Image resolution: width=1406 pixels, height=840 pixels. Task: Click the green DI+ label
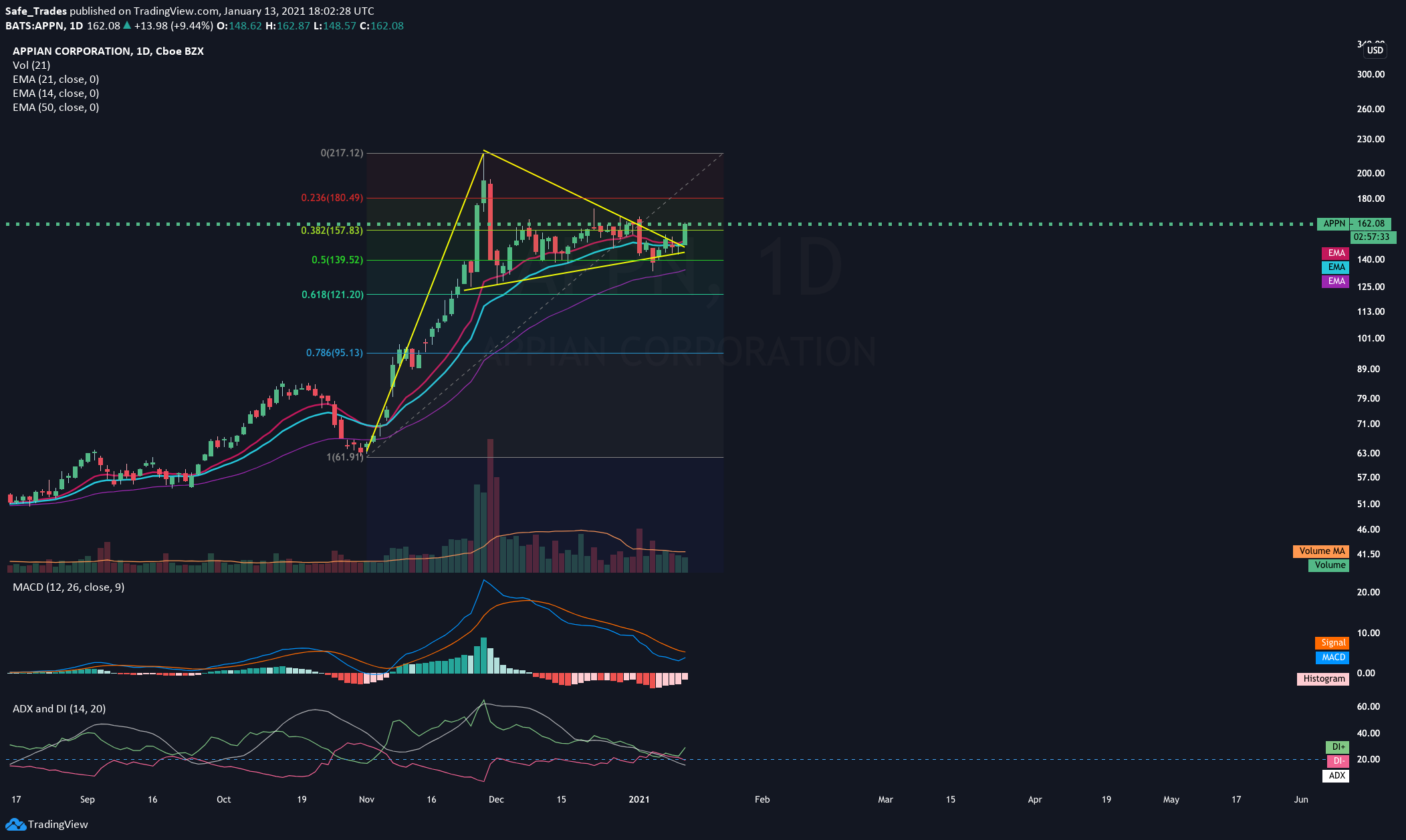click(1338, 747)
